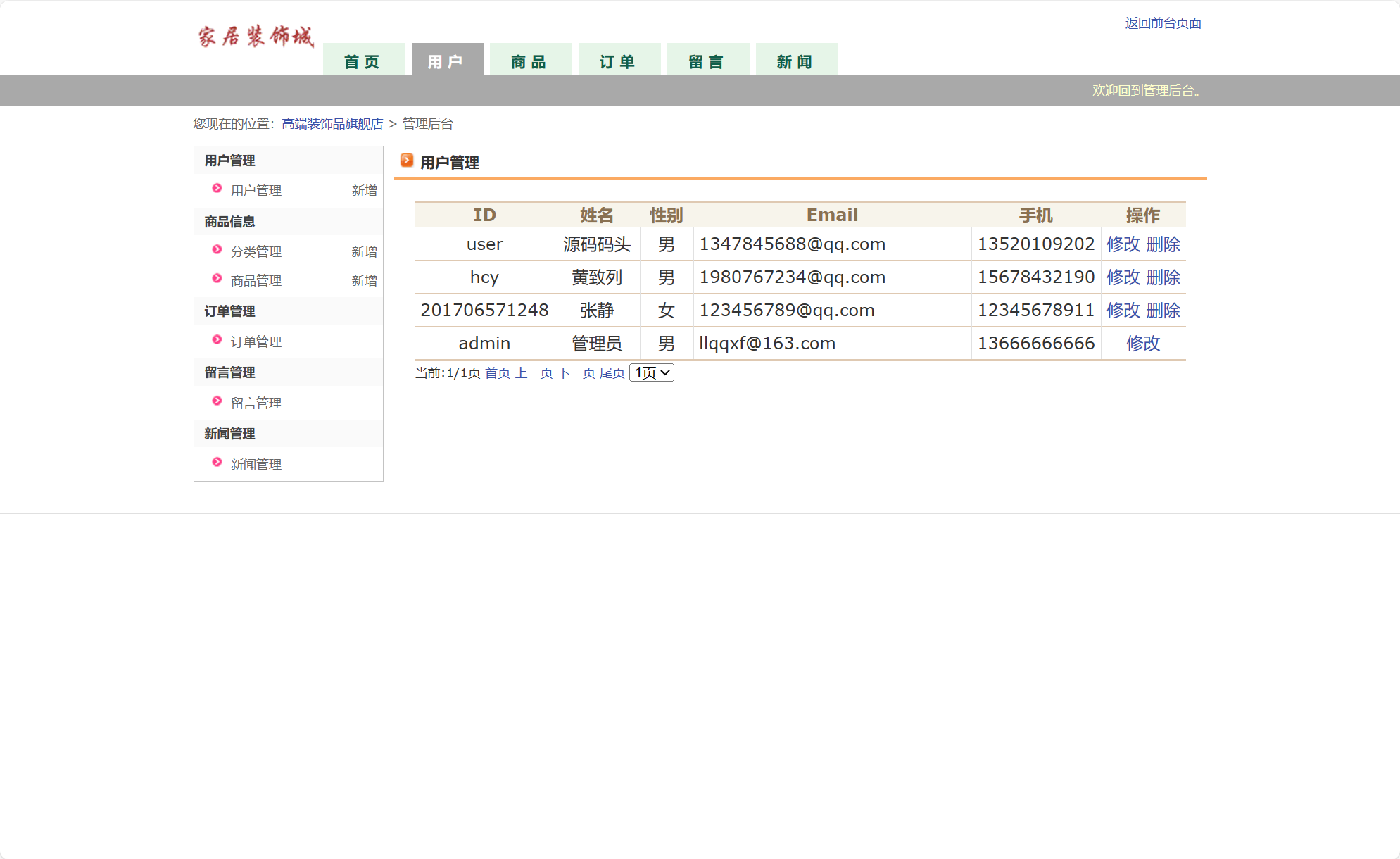Viewport: 1400px width, 859px height.
Task: Click pink bullet icon beside 分类管理
Action: tap(217, 250)
